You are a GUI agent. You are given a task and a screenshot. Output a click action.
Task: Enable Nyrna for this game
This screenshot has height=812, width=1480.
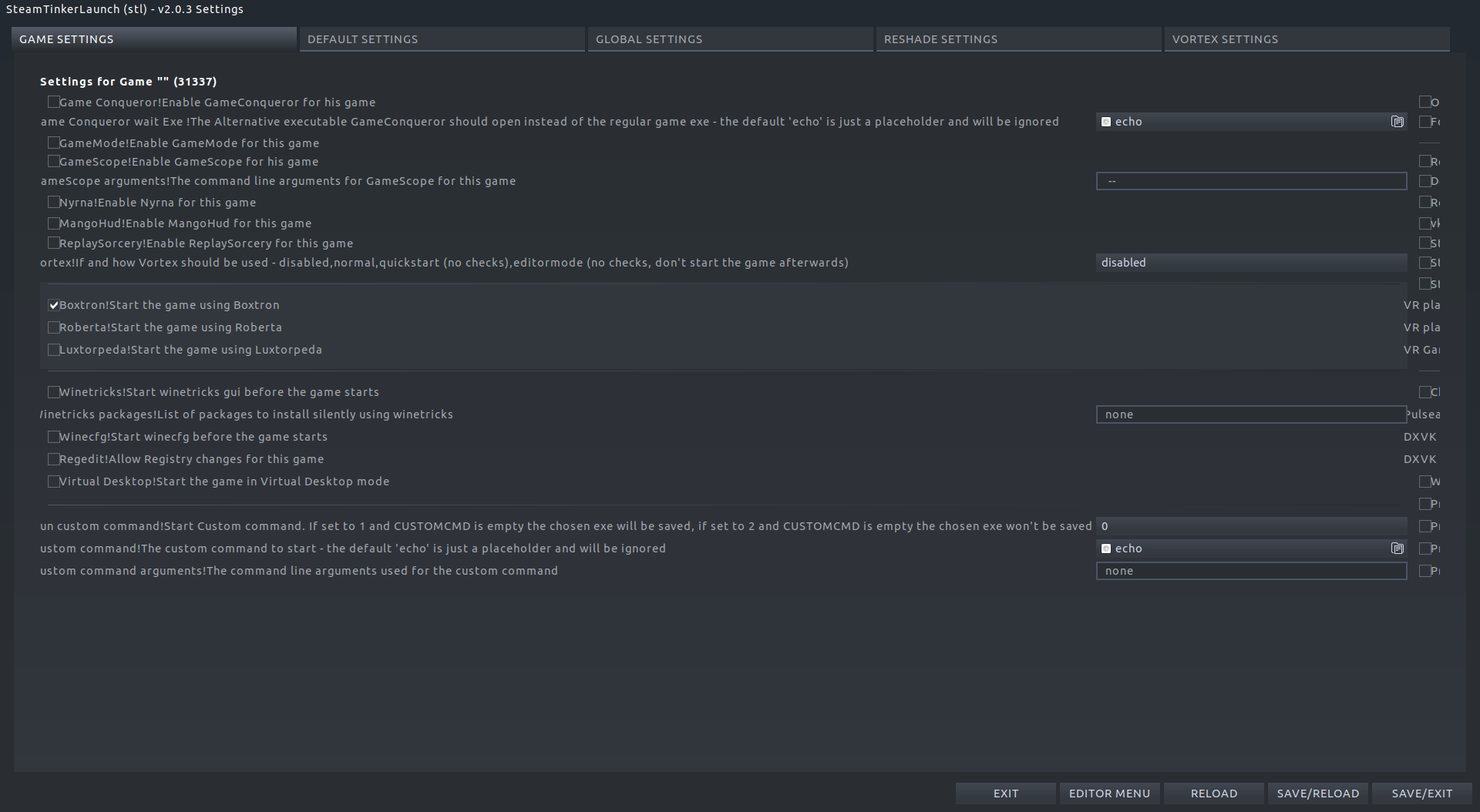click(54, 202)
